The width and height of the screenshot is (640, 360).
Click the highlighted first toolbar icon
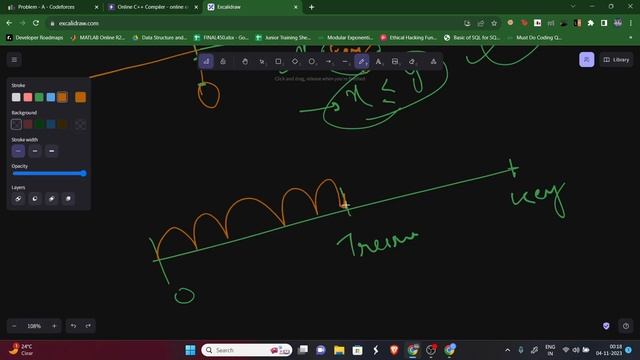point(206,62)
